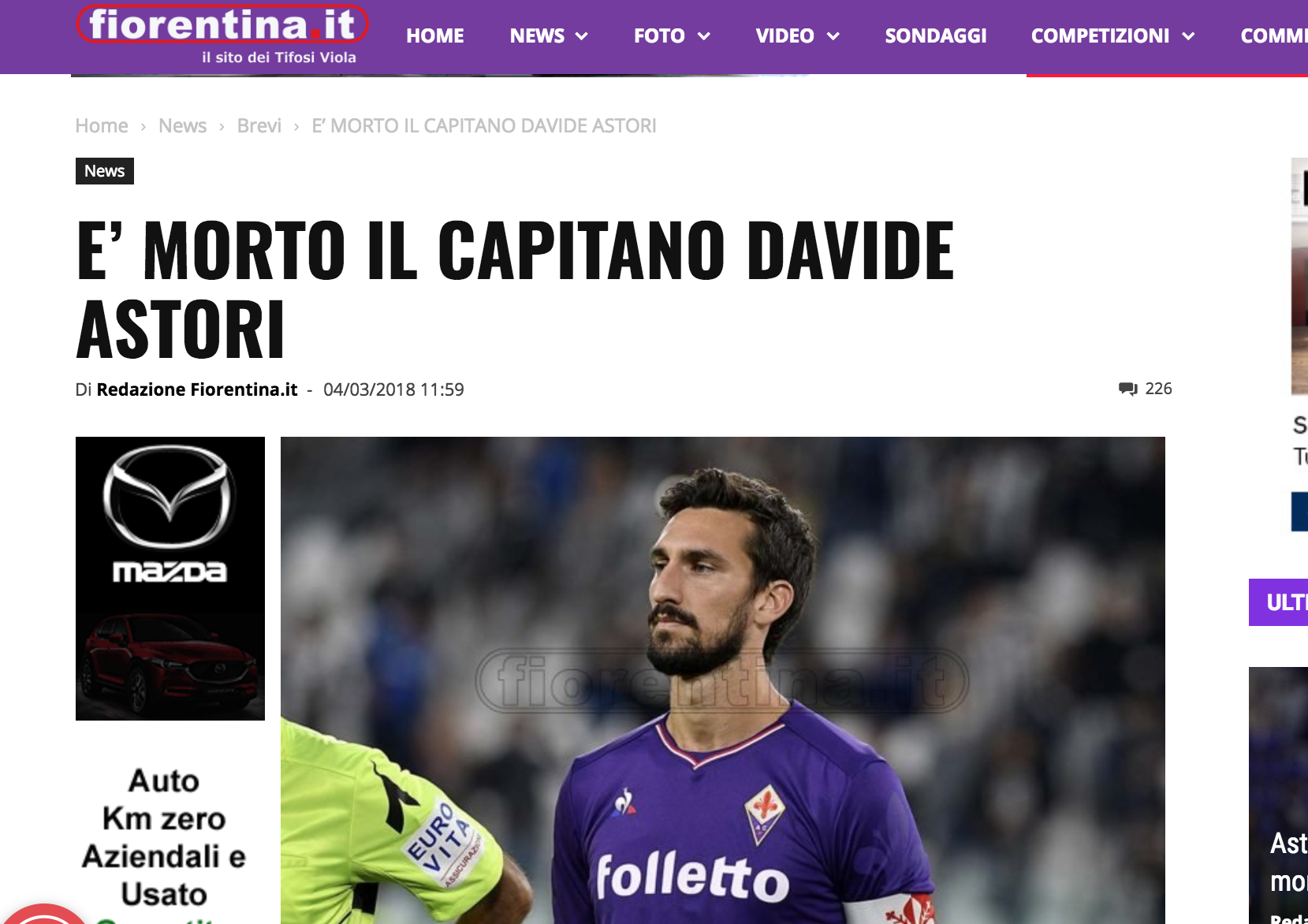The width and height of the screenshot is (1308, 924).
Task: Open author Redazione Fiorentina.it link
Action: 197,389
